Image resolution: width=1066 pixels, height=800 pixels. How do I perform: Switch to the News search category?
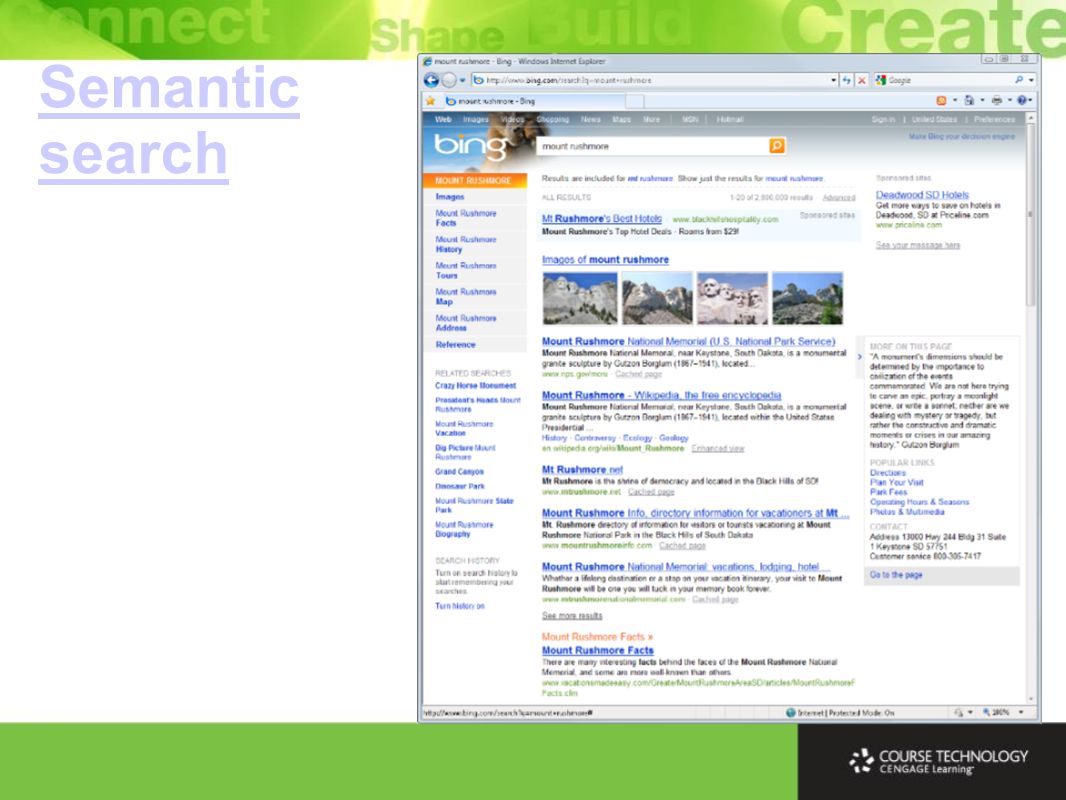point(590,120)
